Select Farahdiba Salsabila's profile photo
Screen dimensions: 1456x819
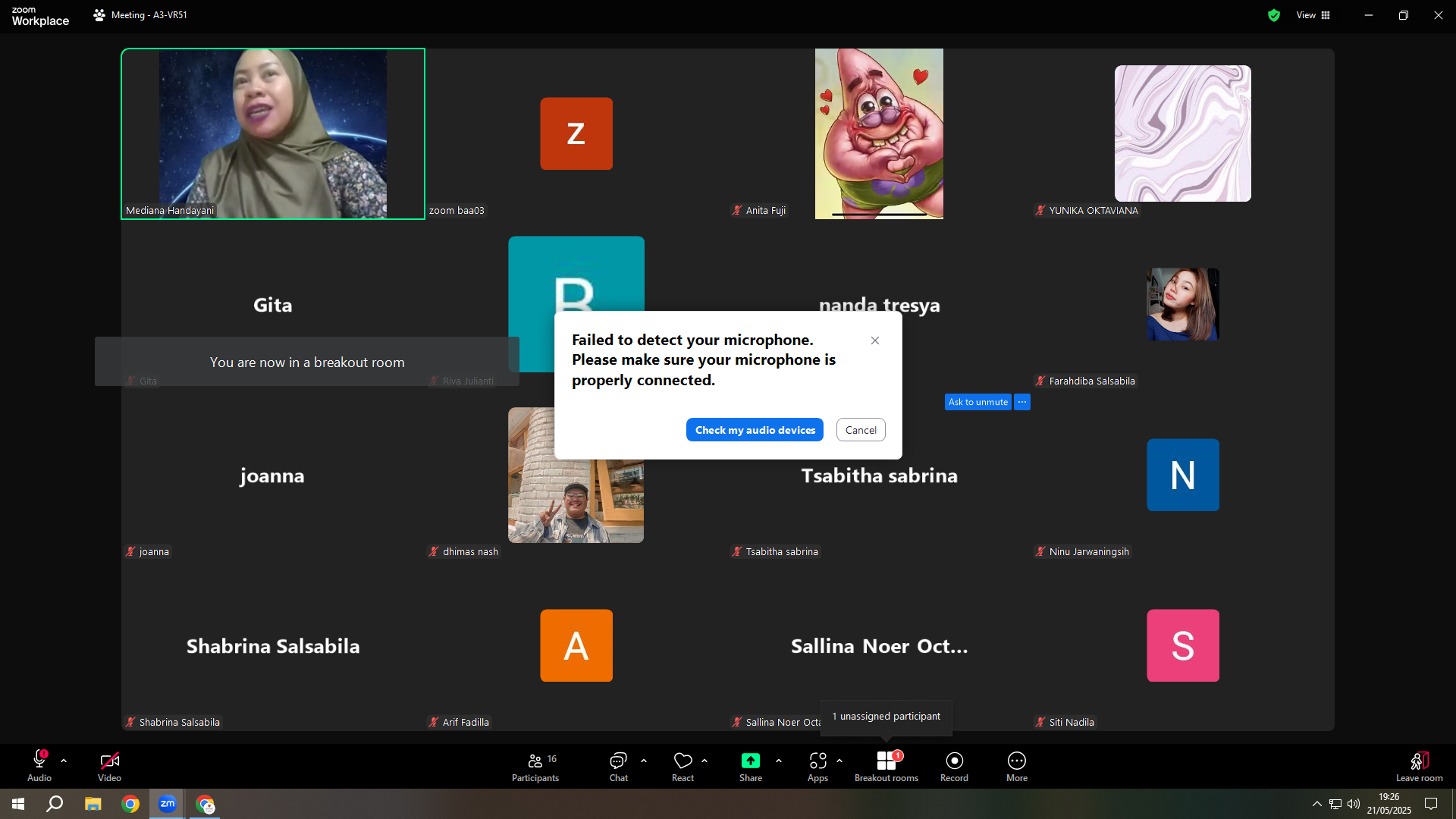[x=1183, y=304]
